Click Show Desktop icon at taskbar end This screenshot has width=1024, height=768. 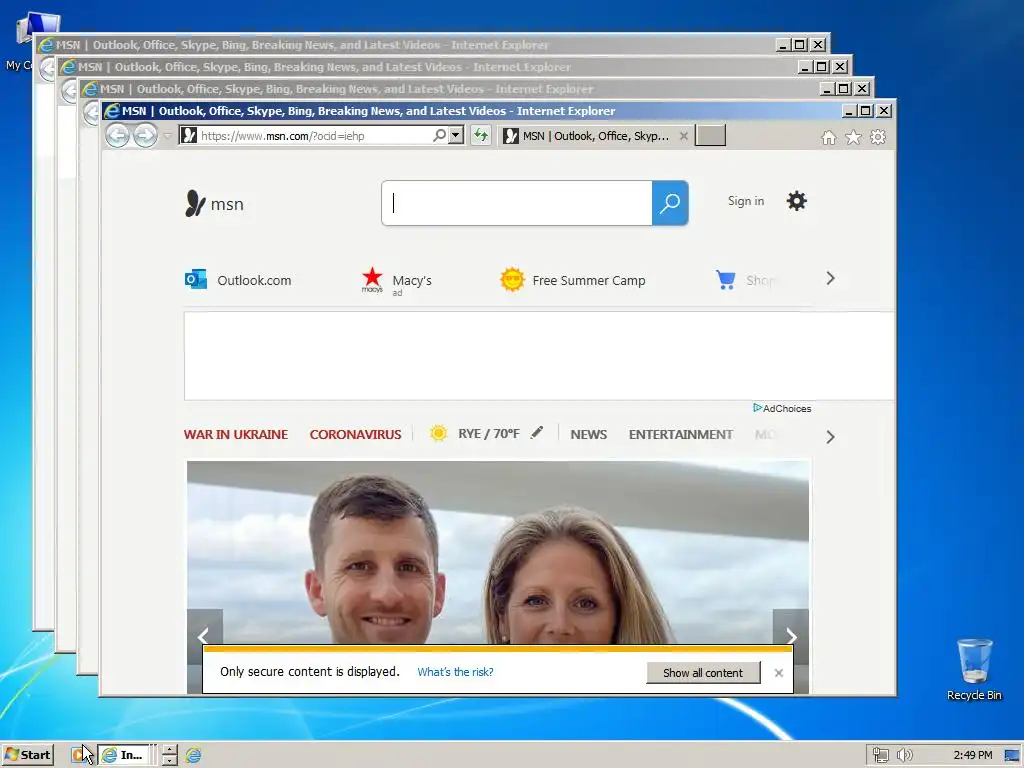tap(1012, 756)
